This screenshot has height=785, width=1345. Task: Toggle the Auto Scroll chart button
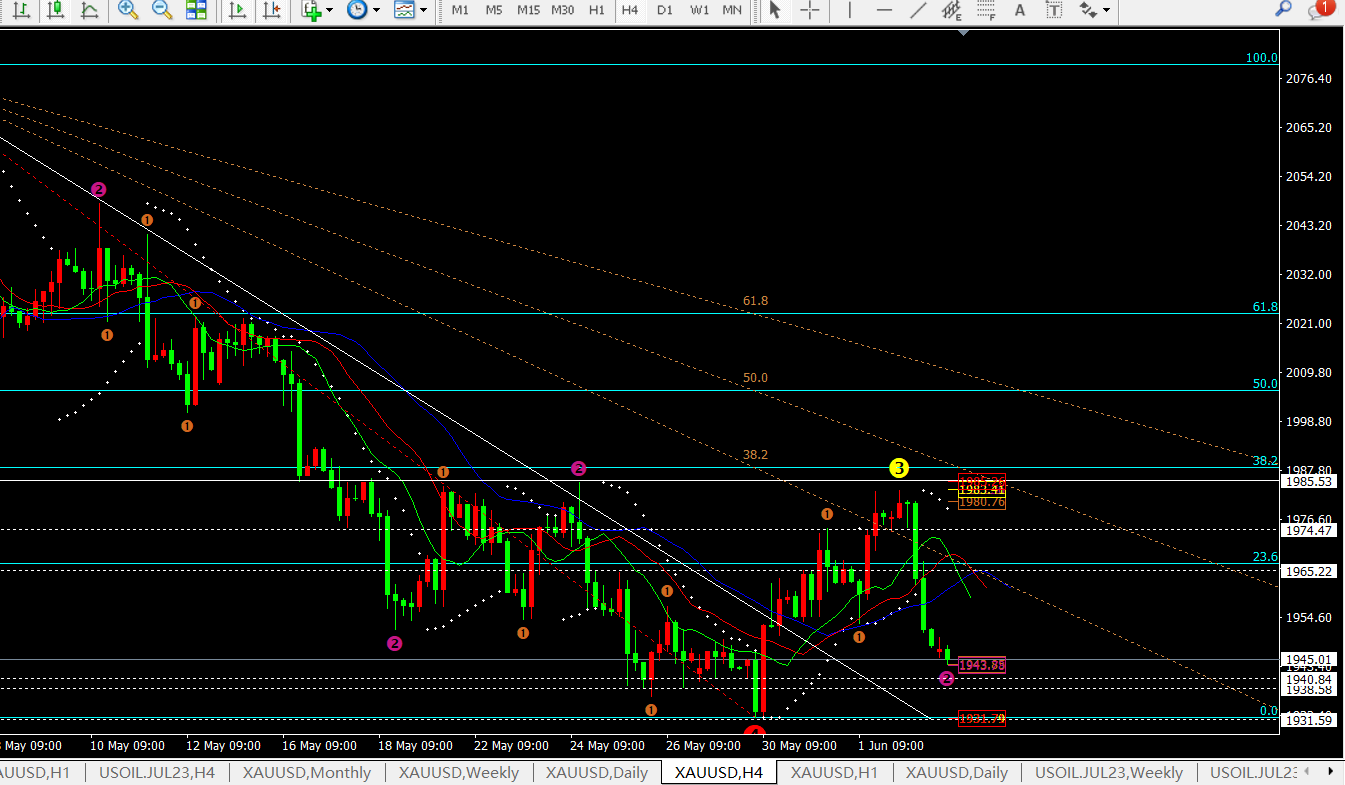[237, 10]
